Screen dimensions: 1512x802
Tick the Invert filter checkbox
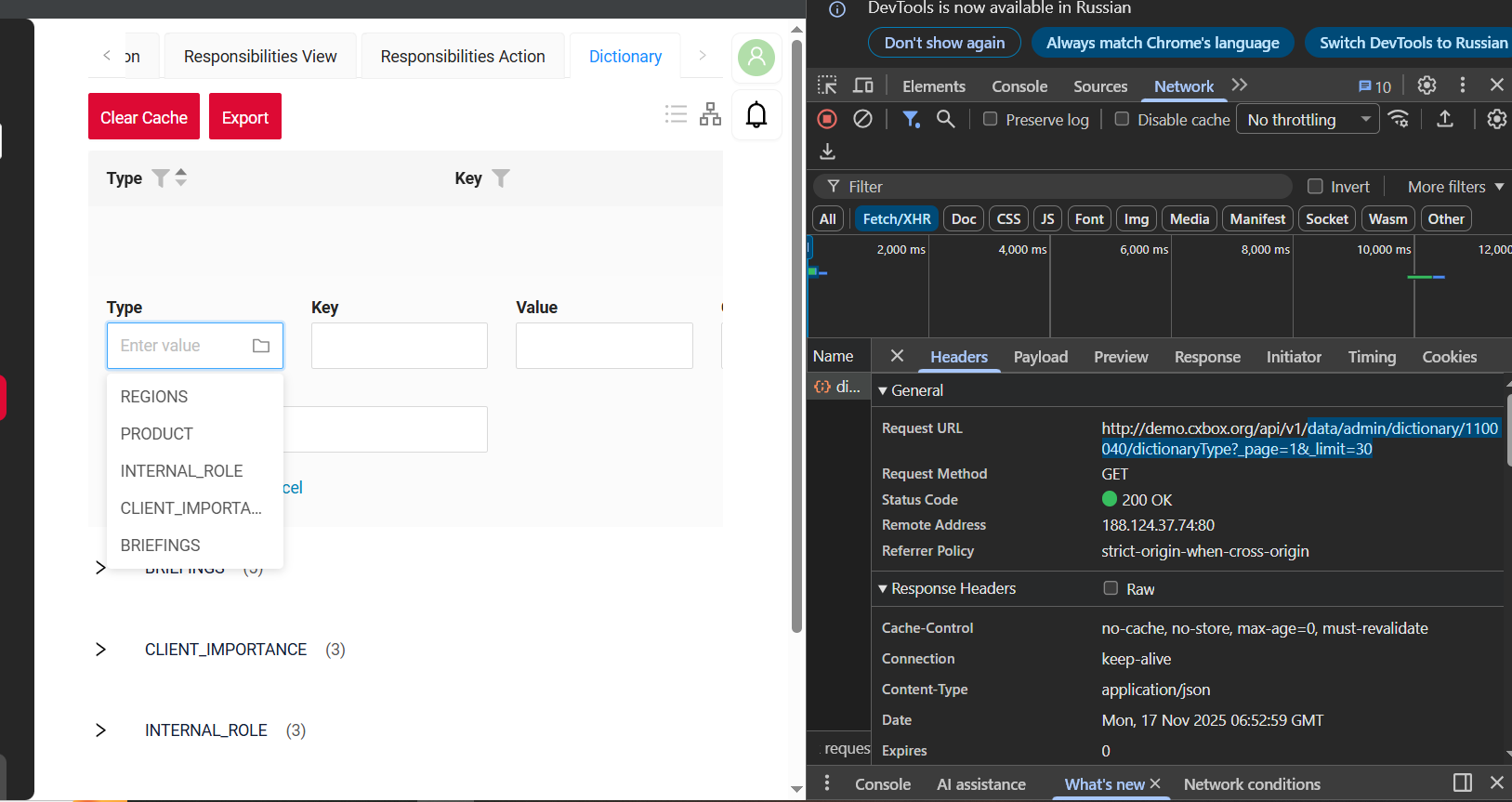pyautogui.click(x=1315, y=187)
